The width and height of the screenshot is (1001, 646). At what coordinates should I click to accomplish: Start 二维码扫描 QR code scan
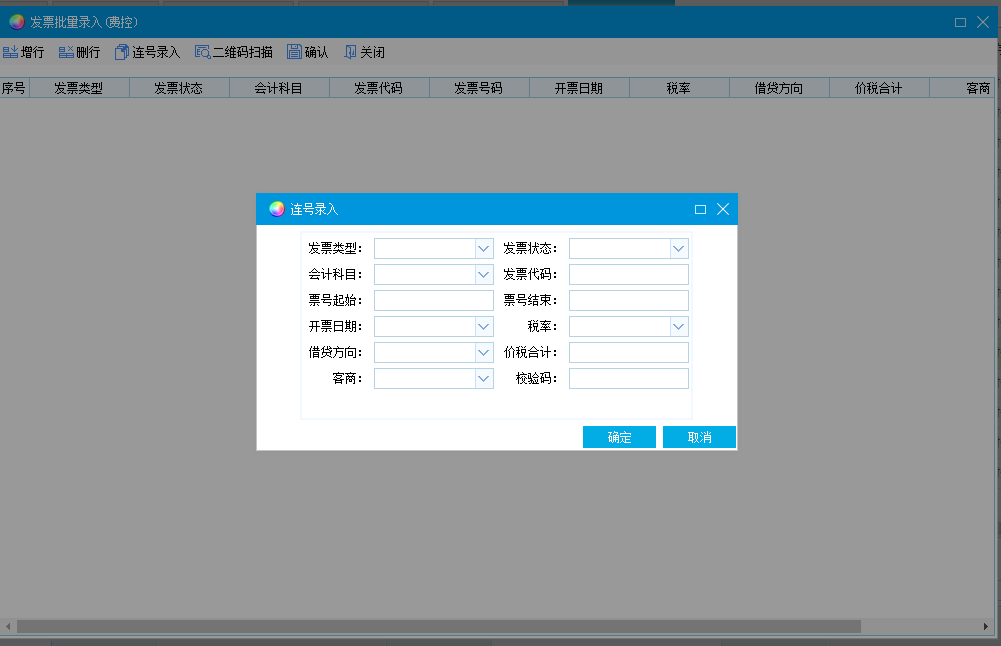coord(202,52)
